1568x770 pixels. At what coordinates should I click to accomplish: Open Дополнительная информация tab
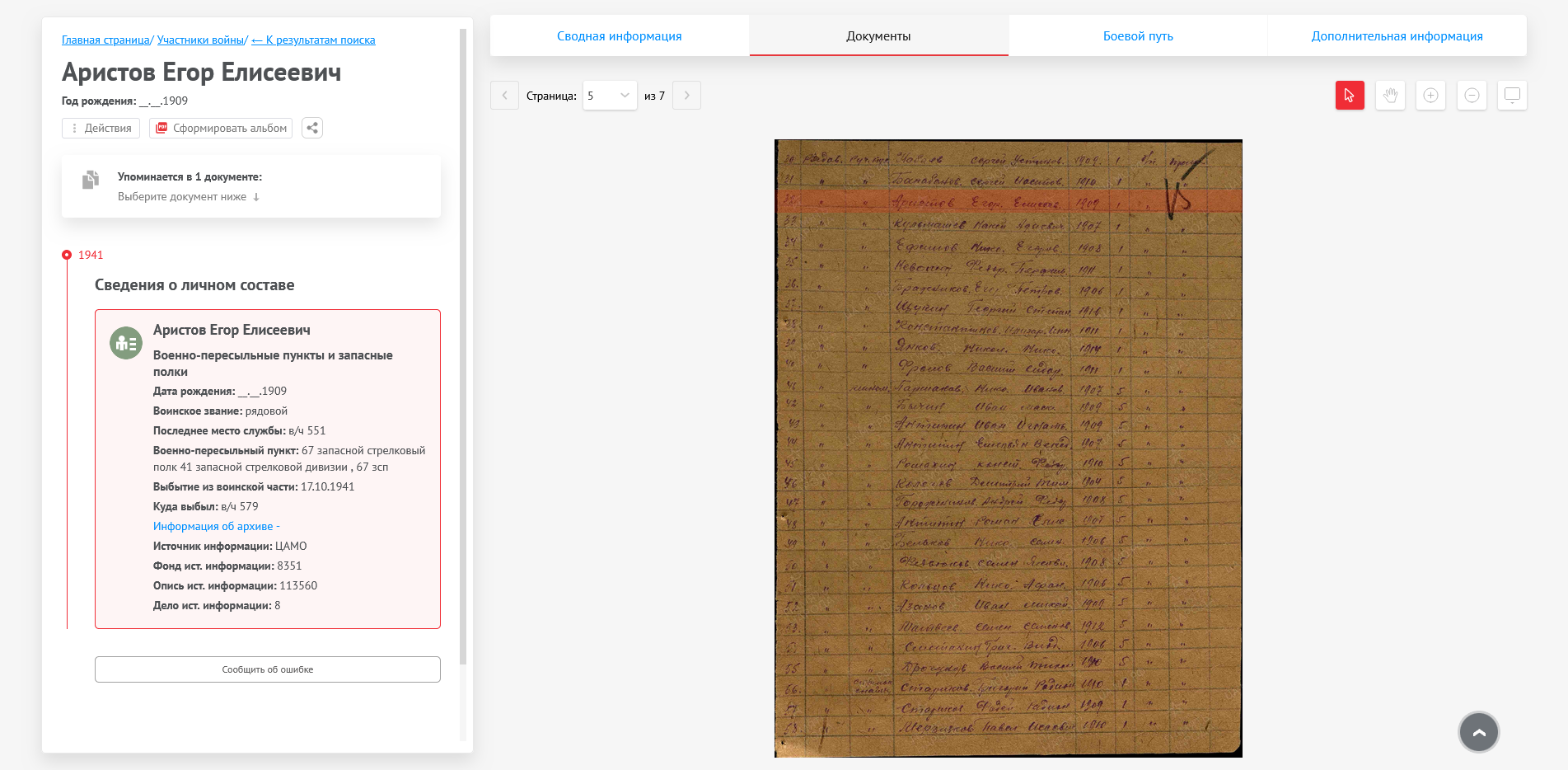1397,36
